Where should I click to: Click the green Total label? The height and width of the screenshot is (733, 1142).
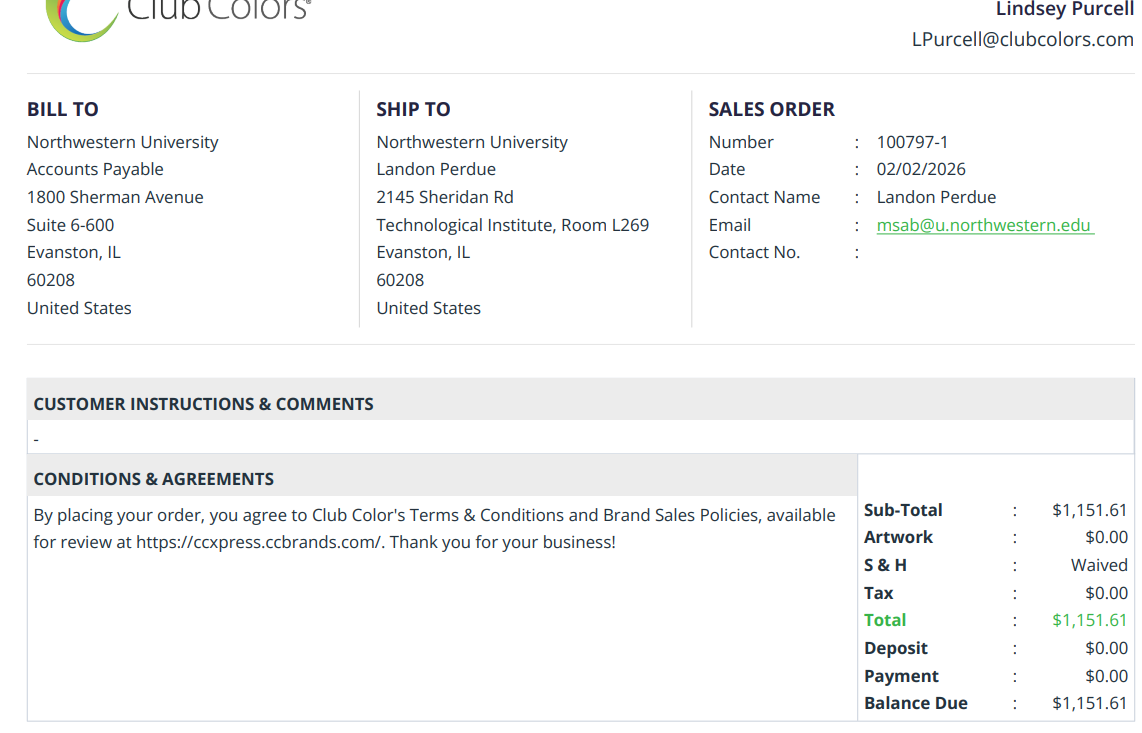click(x=885, y=620)
